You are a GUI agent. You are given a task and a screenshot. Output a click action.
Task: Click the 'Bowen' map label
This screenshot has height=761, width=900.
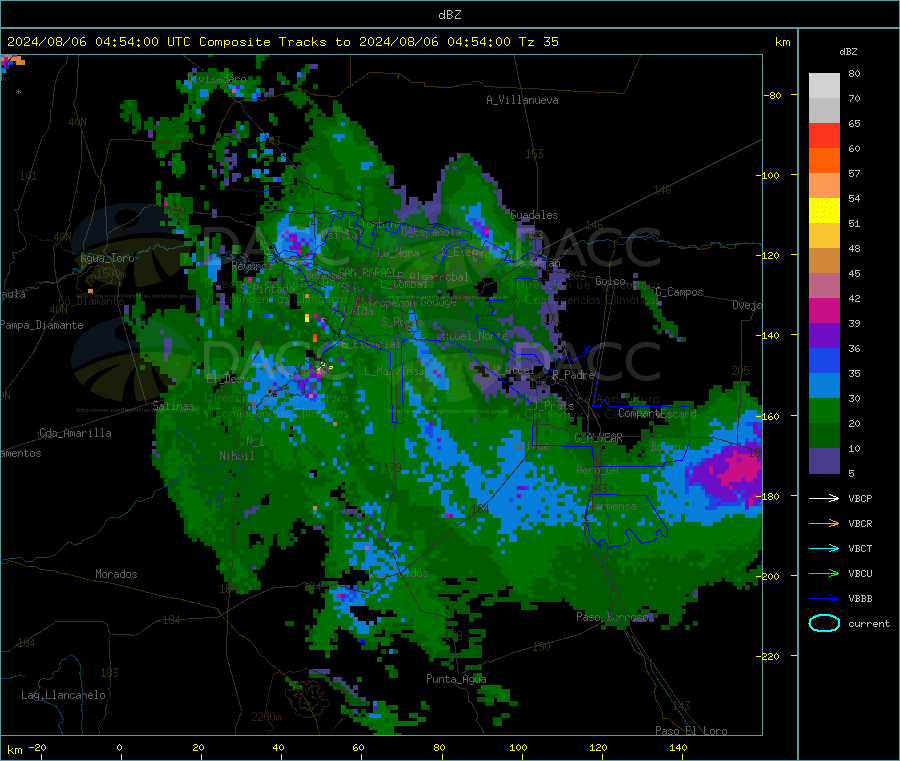click(x=665, y=446)
